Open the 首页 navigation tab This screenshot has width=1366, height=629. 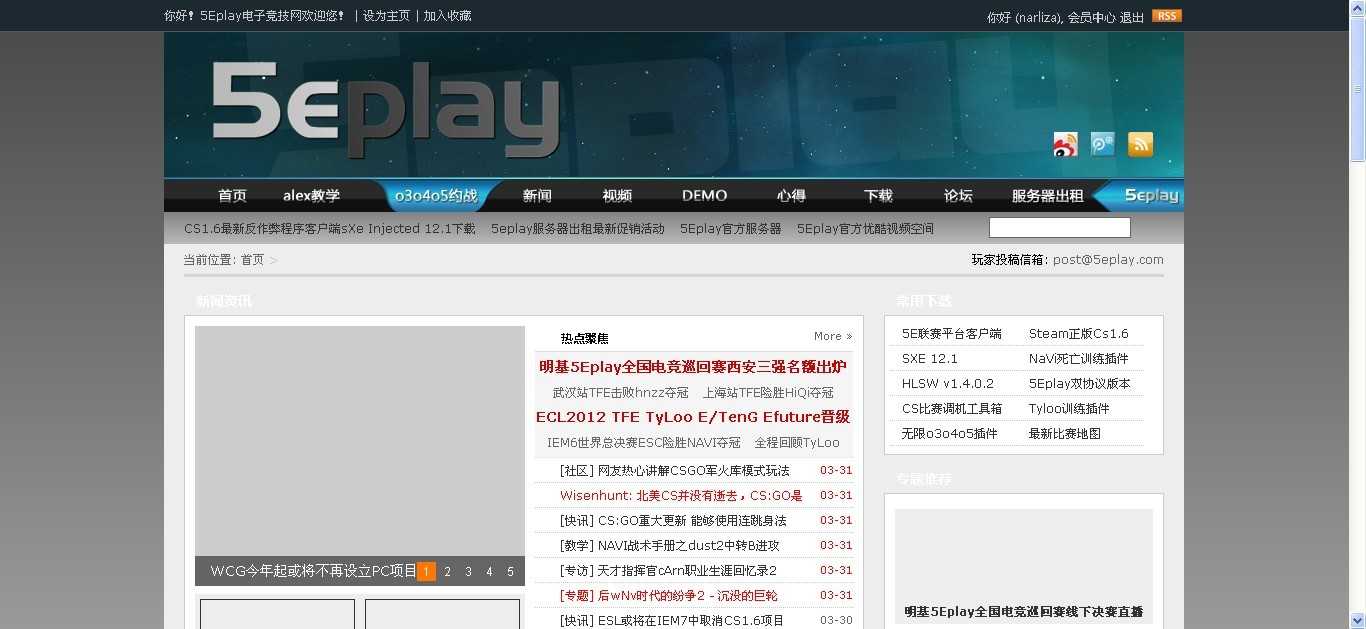tap(232, 196)
